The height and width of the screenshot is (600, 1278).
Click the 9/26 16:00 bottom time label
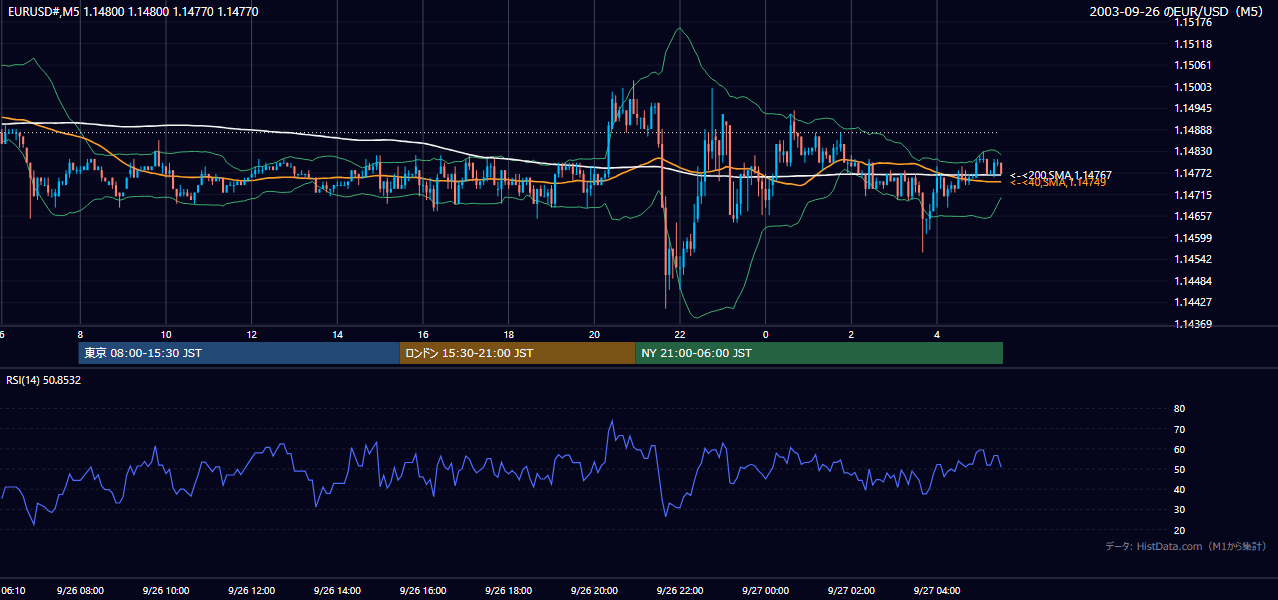pos(423,591)
